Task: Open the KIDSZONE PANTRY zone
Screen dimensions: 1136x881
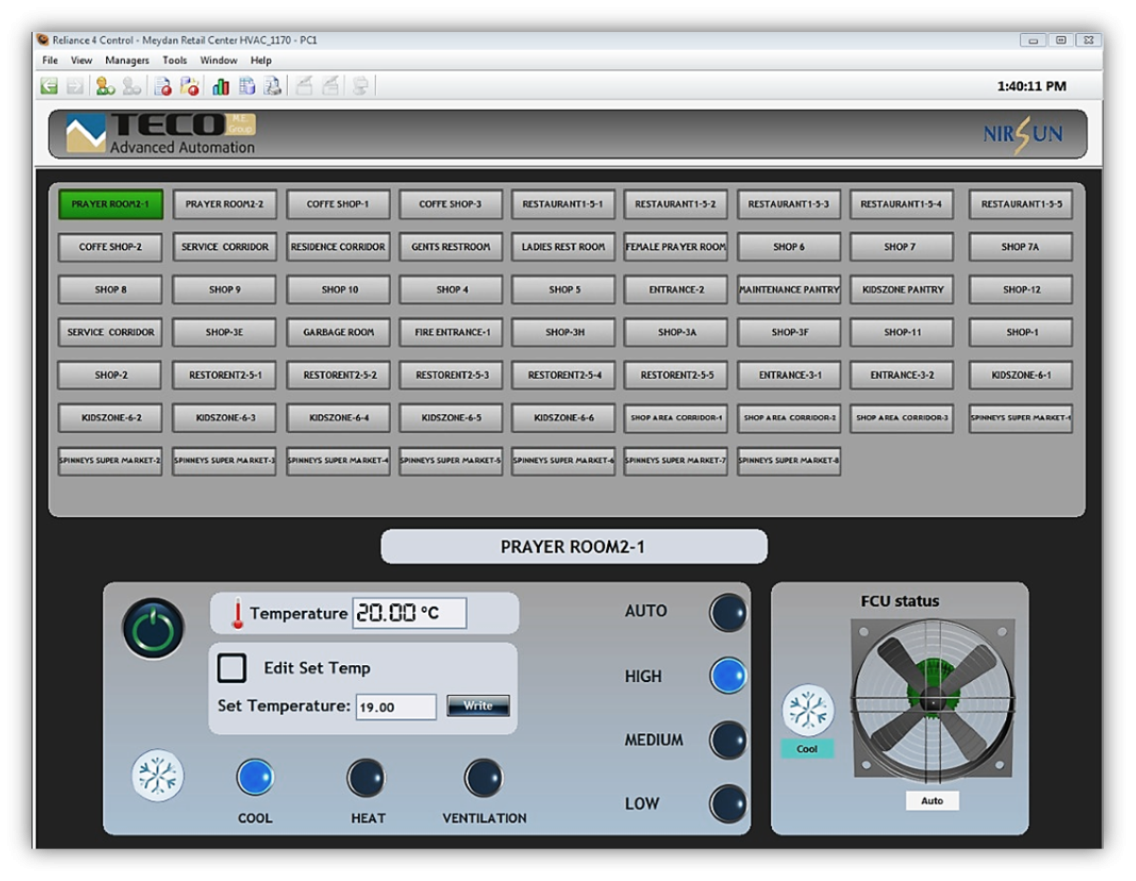Action: coord(902,290)
